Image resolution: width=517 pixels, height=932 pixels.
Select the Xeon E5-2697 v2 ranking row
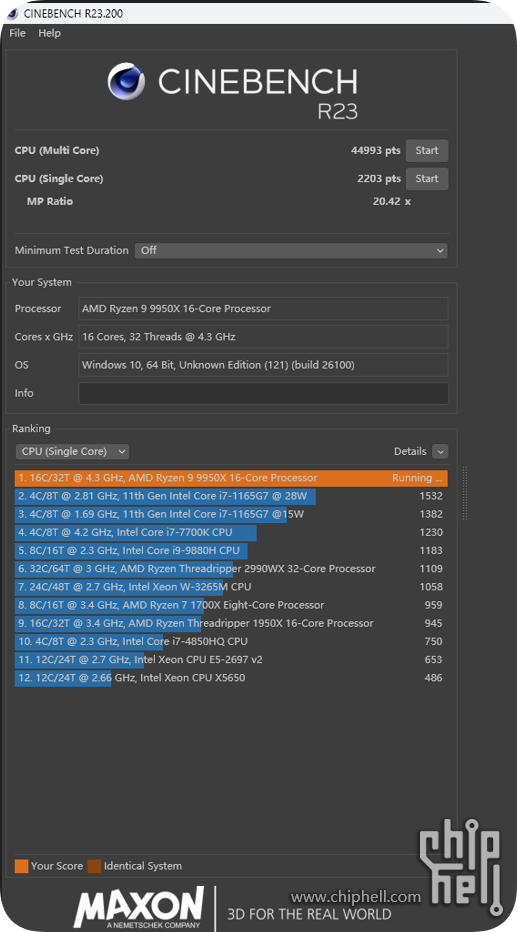231,660
